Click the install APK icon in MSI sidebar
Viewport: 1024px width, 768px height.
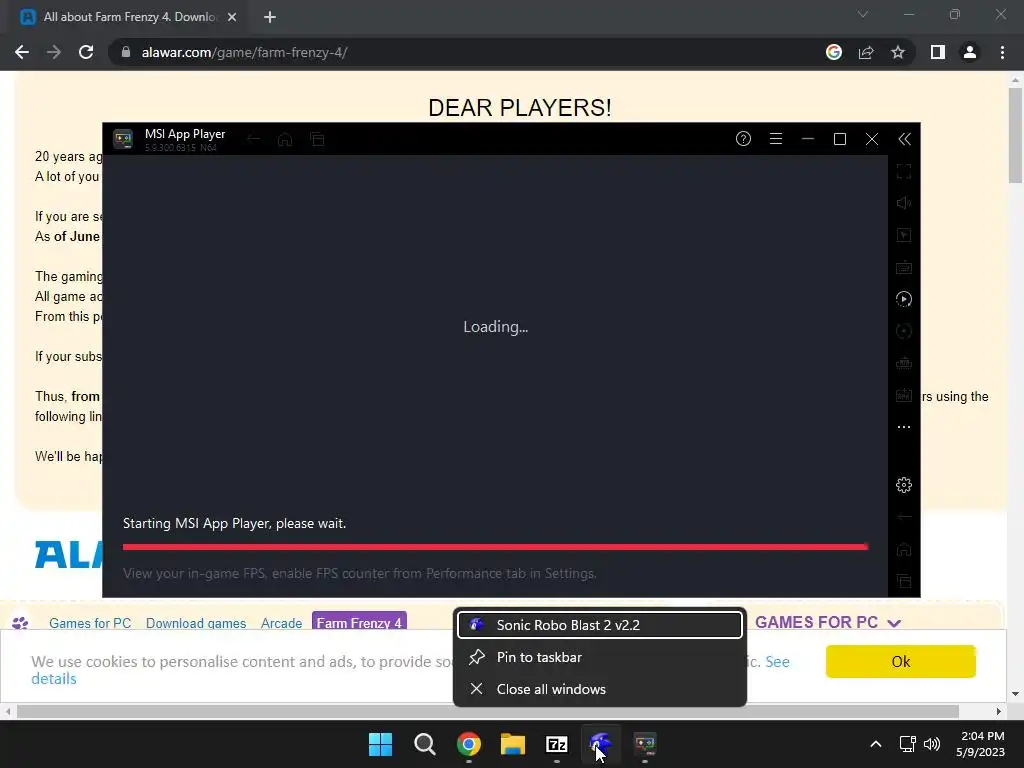pyautogui.click(x=904, y=395)
